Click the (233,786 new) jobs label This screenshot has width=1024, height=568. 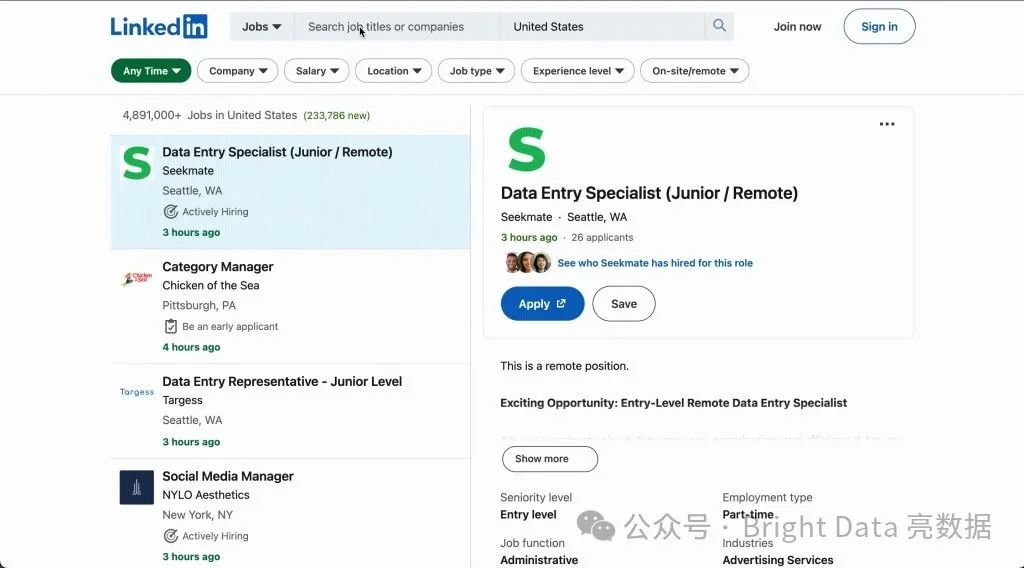(x=336, y=116)
